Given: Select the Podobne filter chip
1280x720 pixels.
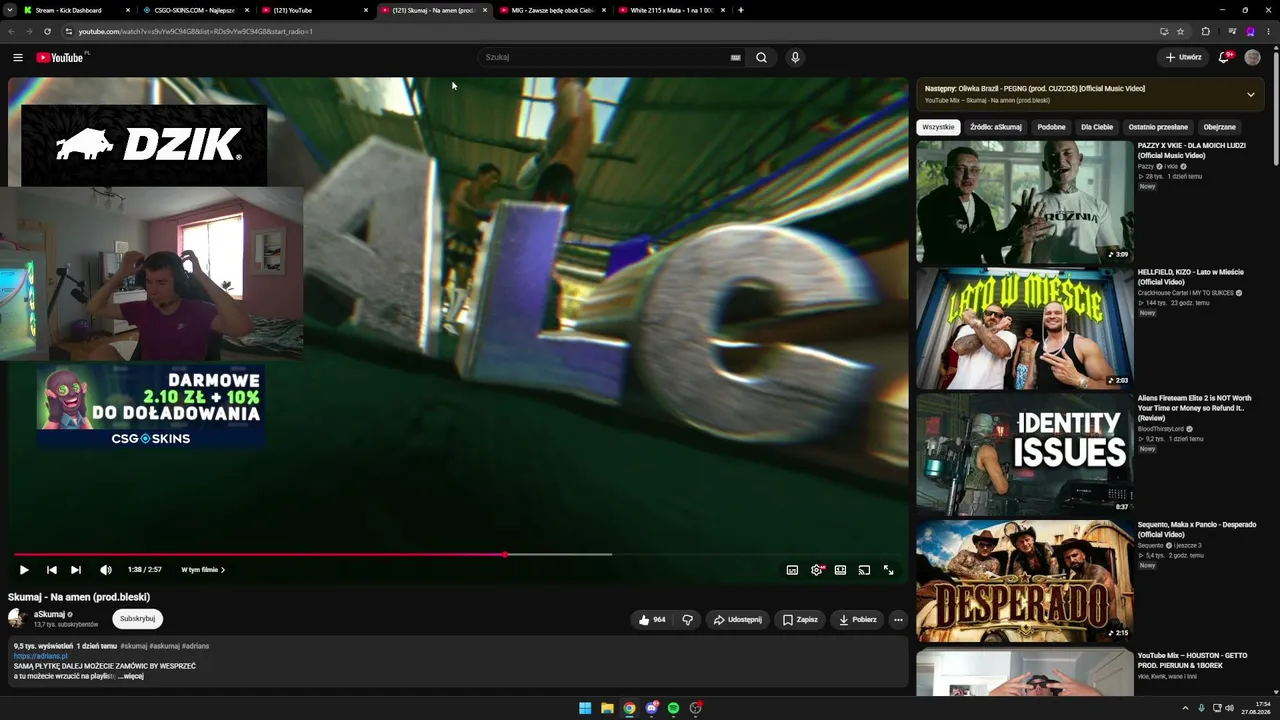Looking at the screenshot, I should pyautogui.click(x=1051, y=127).
